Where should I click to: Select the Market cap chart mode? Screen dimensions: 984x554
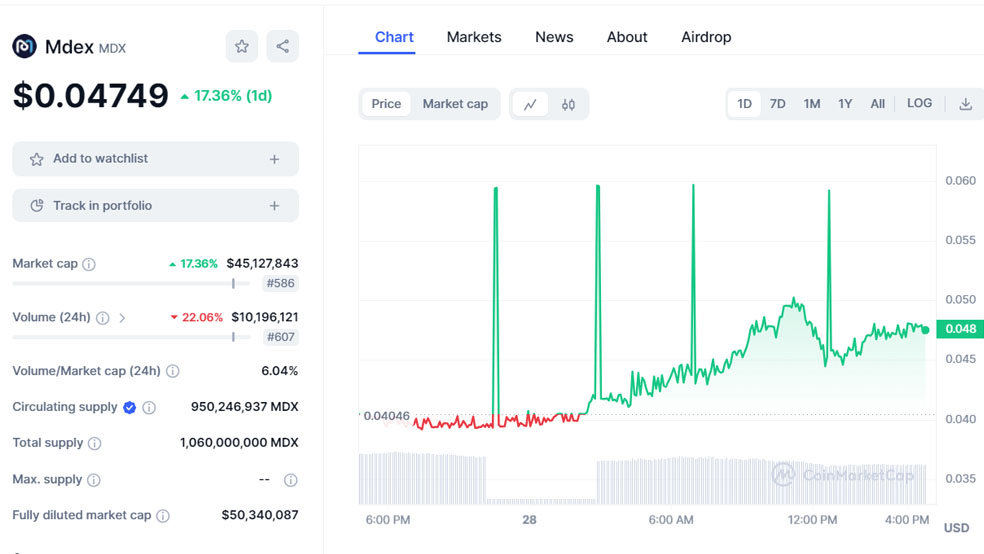(455, 104)
